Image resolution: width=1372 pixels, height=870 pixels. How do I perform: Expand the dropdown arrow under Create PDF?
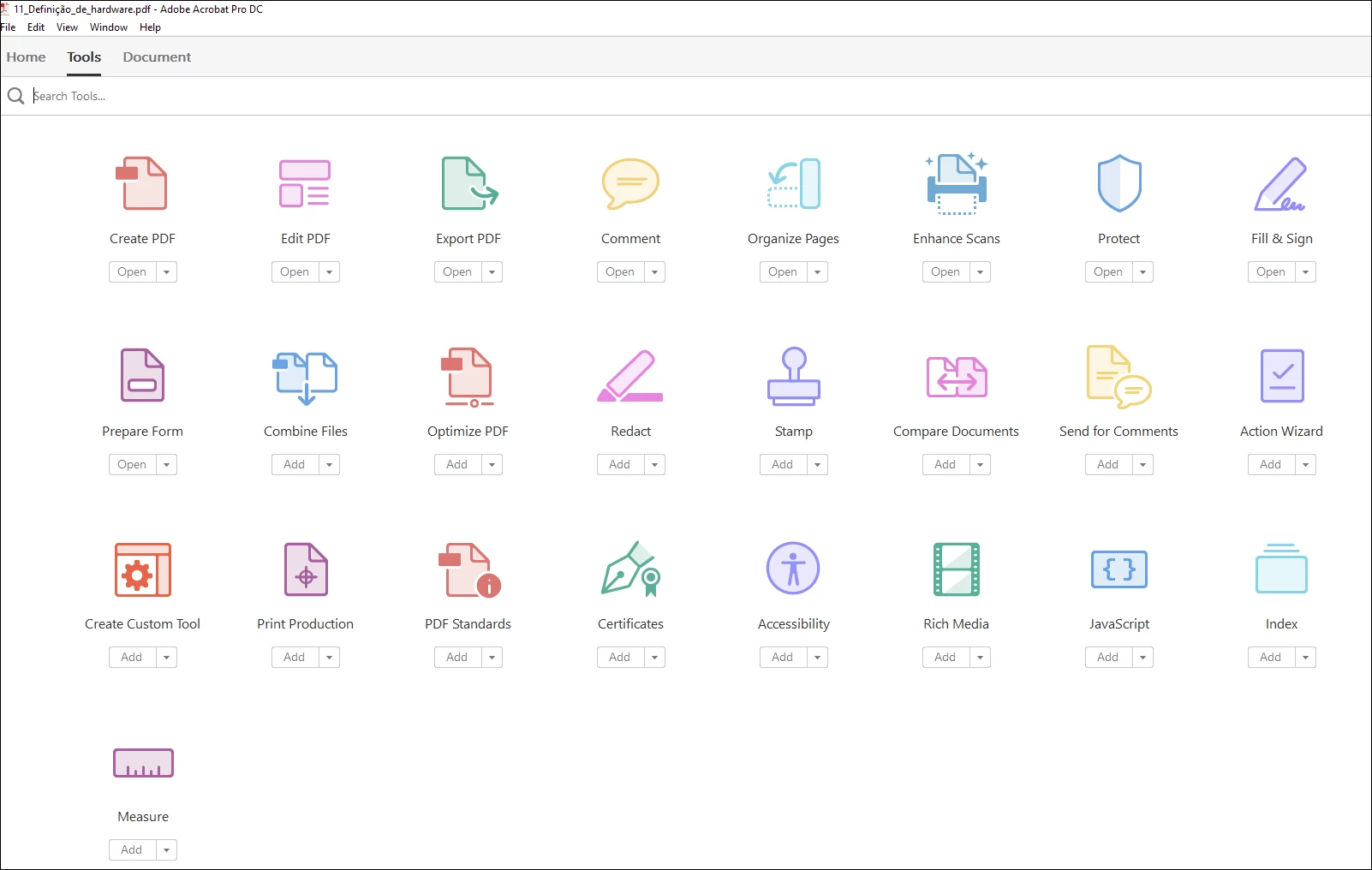point(166,272)
